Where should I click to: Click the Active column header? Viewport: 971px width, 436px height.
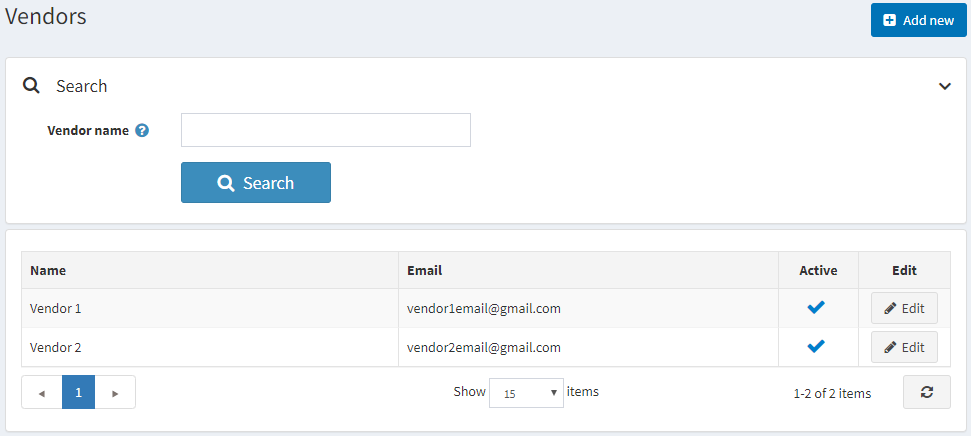point(818,270)
